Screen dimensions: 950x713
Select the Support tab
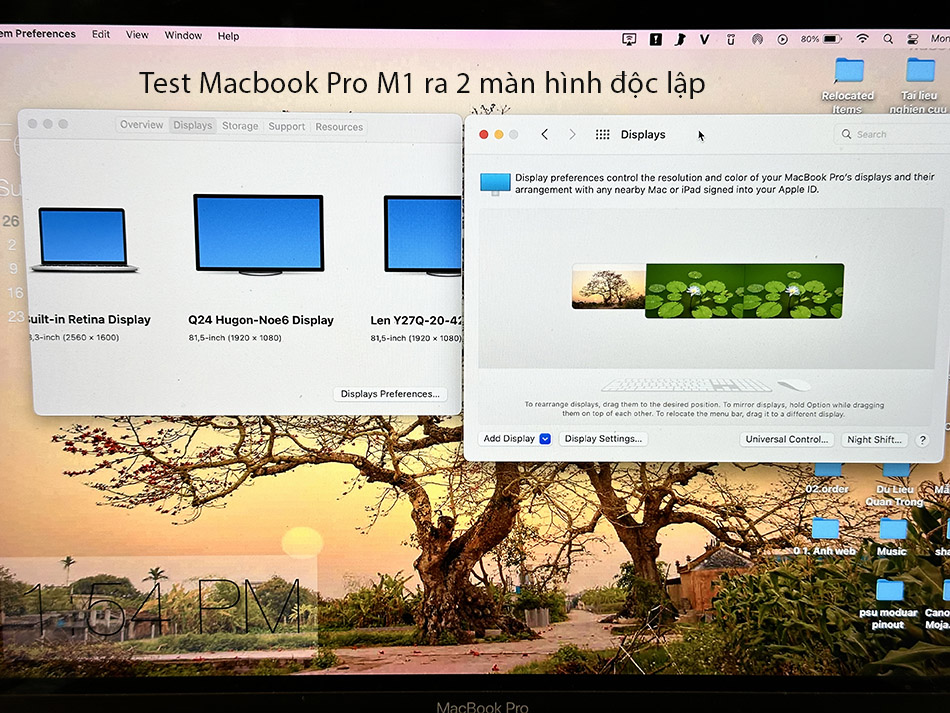286,127
